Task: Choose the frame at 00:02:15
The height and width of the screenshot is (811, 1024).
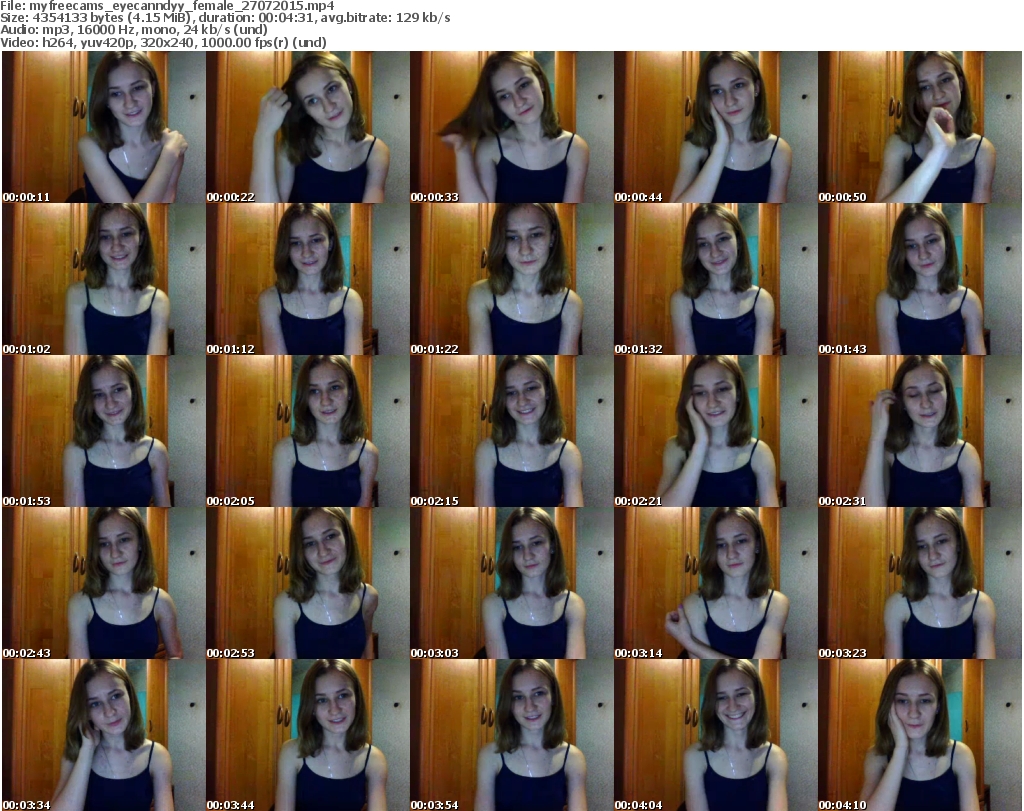Action: (511, 431)
